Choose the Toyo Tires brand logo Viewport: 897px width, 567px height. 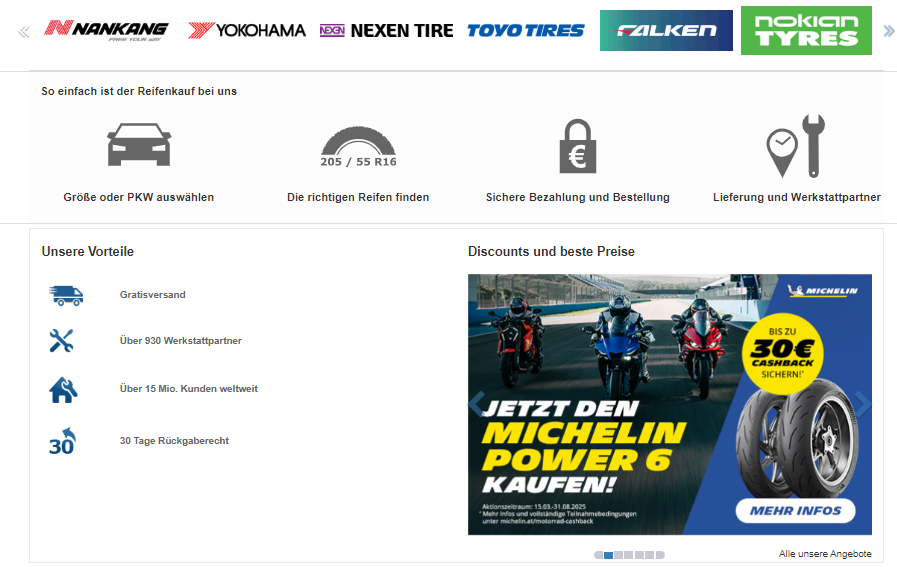tap(526, 30)
